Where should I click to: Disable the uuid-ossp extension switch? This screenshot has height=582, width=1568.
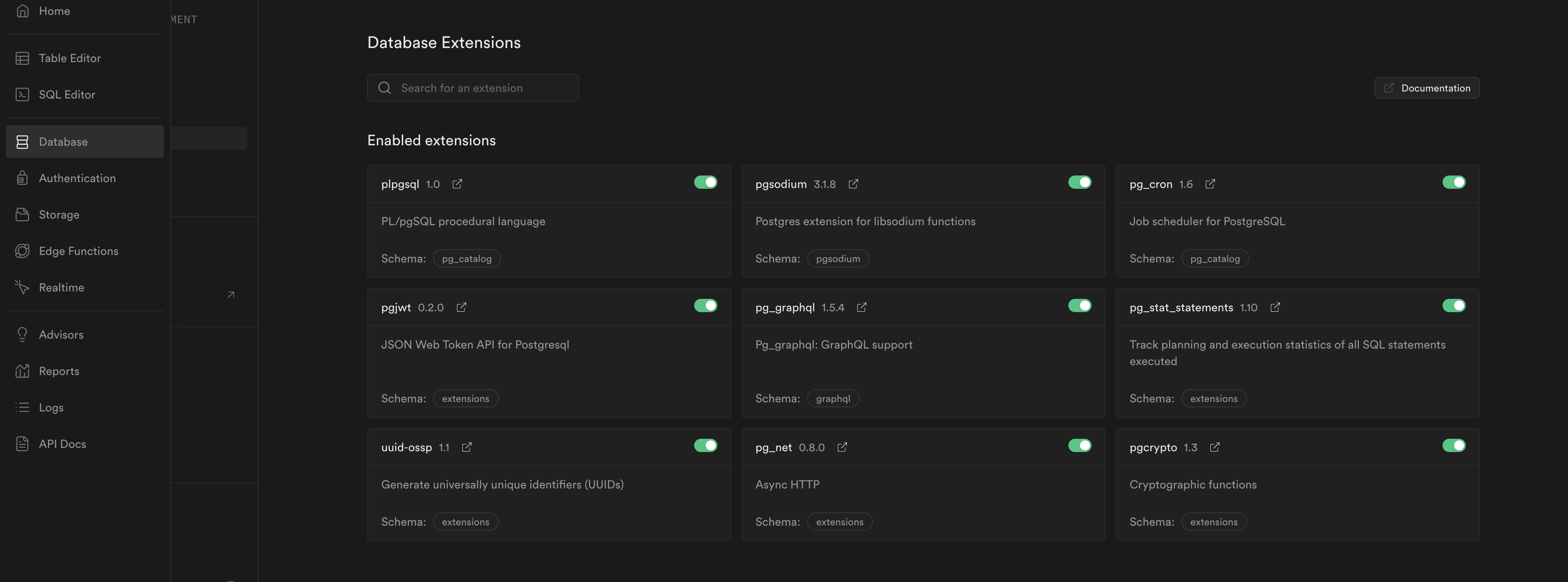(705, 446)
